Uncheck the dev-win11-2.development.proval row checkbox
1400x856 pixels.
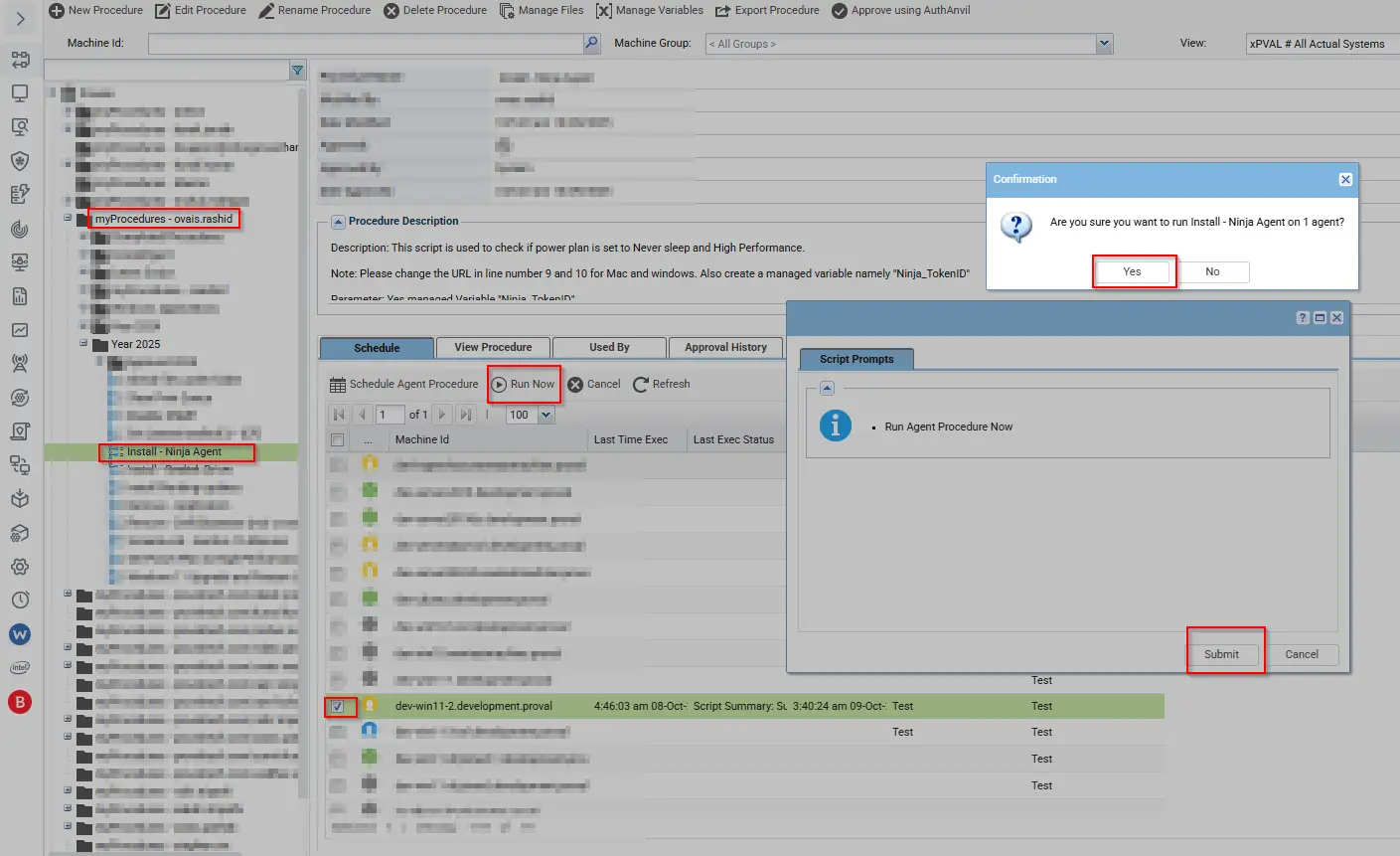(338, 707)
